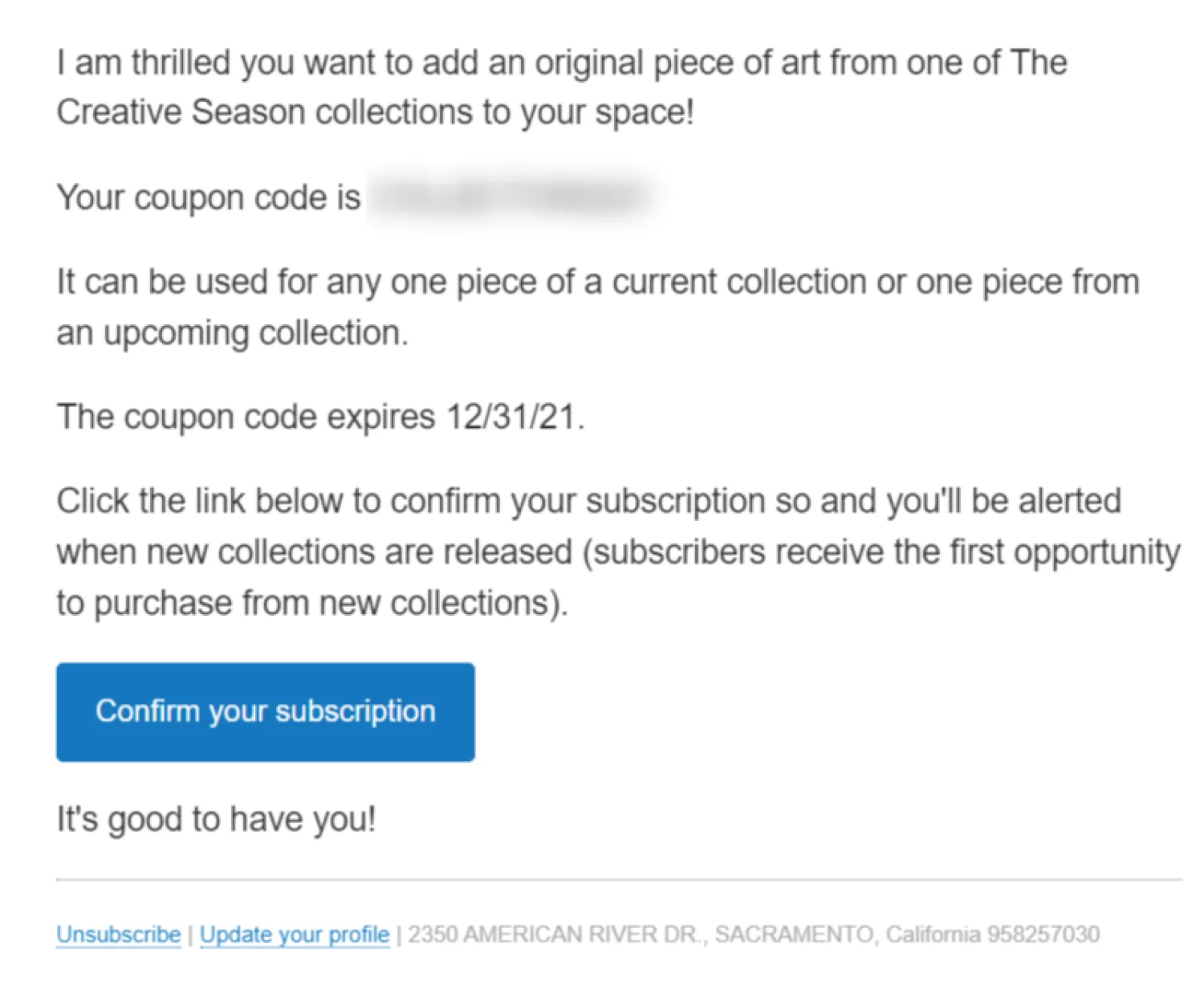Click the '(subscribers receive the first opportunity' text
The height and width of the screenshot is (997, 1204).
pos(881,552)
